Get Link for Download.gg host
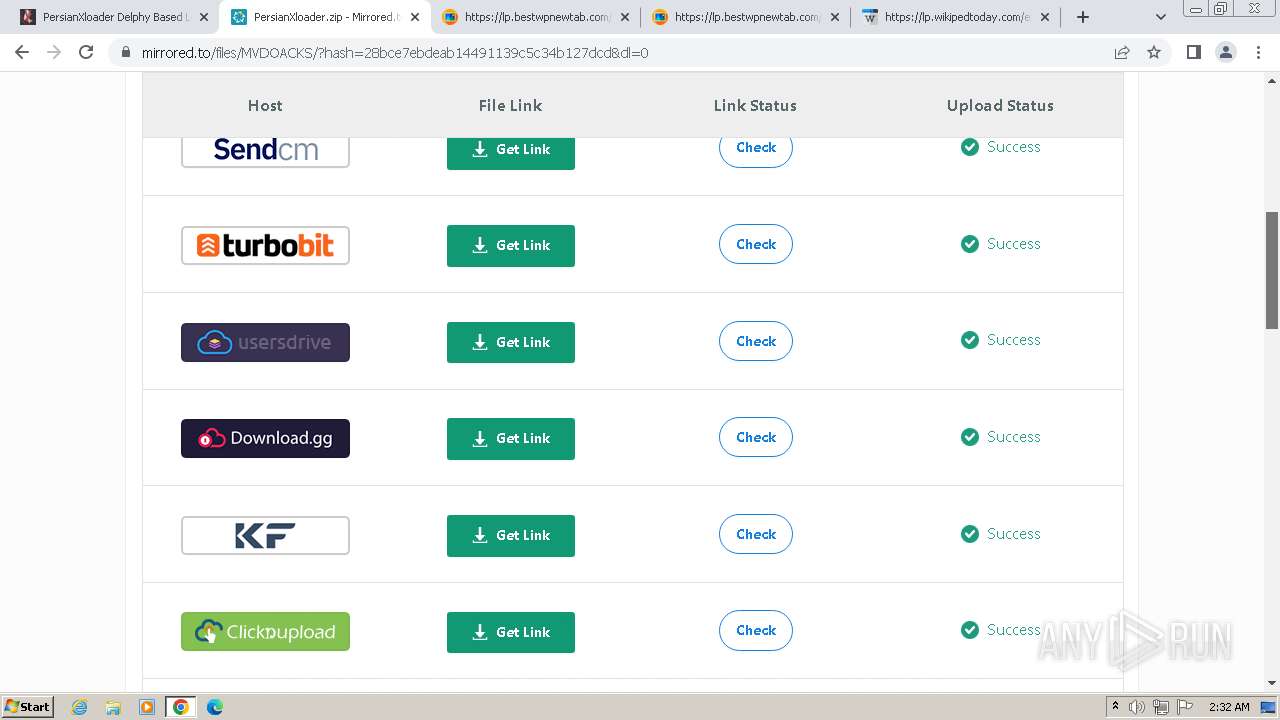This screenshot has height=720, width=1280. 511,439
